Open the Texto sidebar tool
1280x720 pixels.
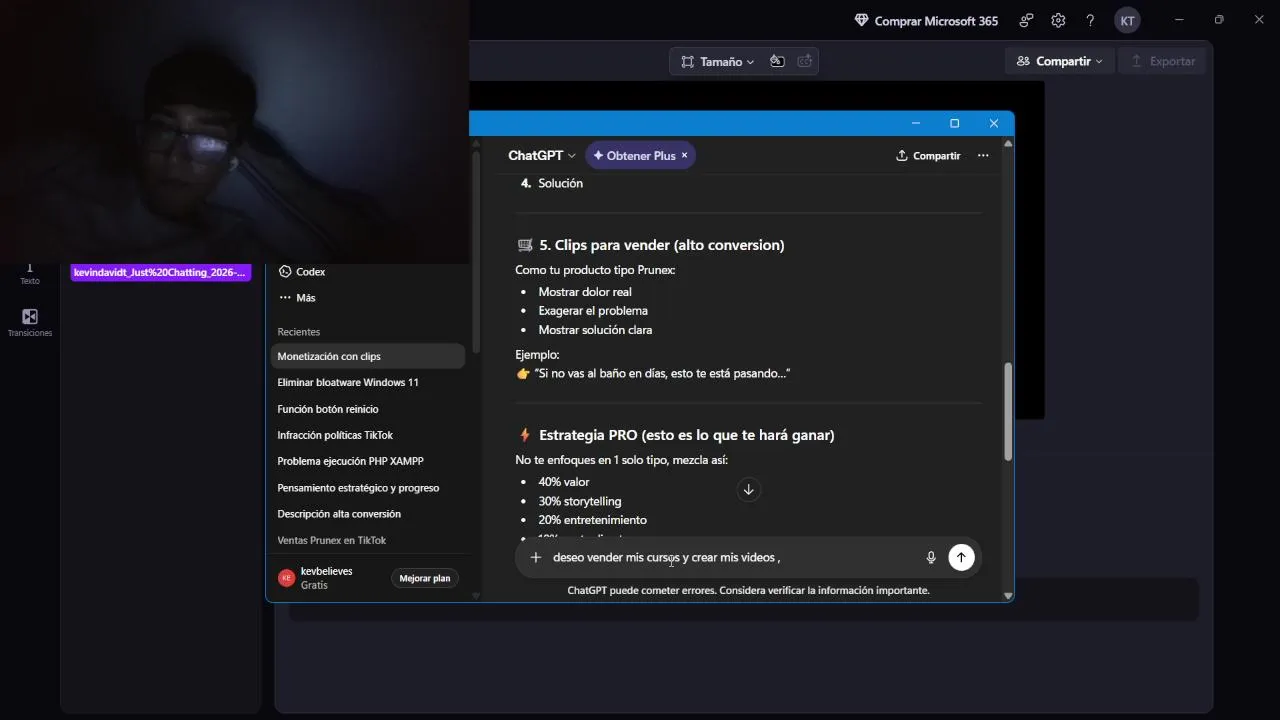pyautogui.click(x=29, y=273)
